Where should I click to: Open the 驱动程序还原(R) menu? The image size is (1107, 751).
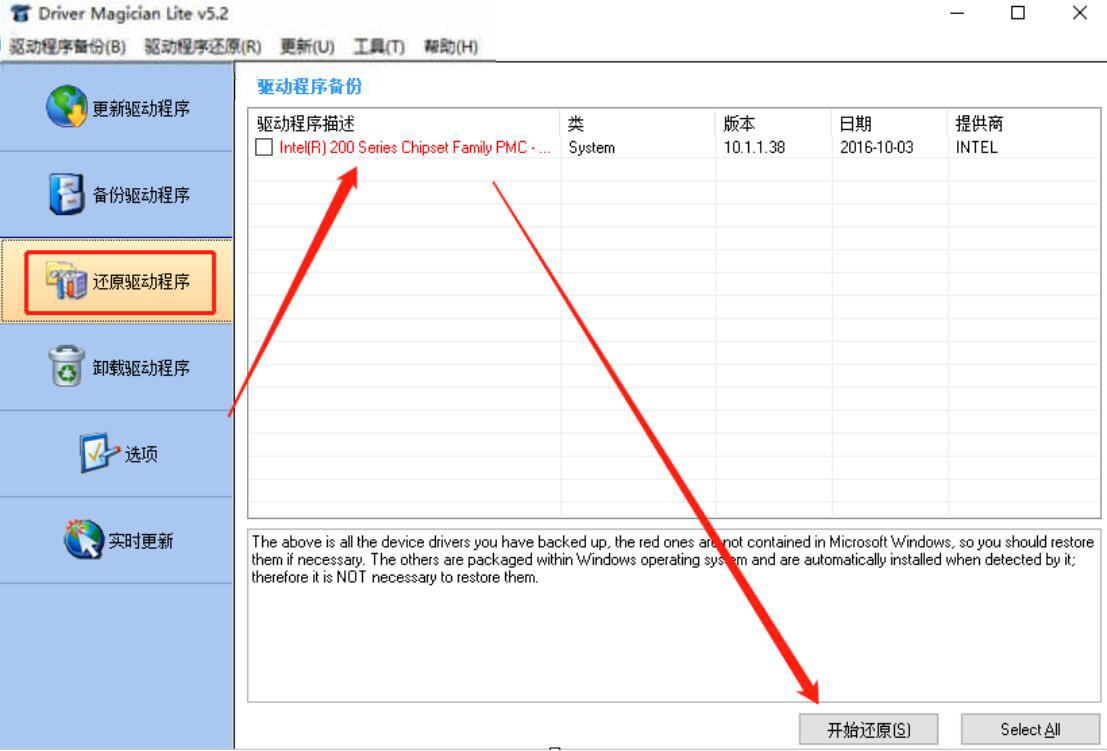coord(203,47)
